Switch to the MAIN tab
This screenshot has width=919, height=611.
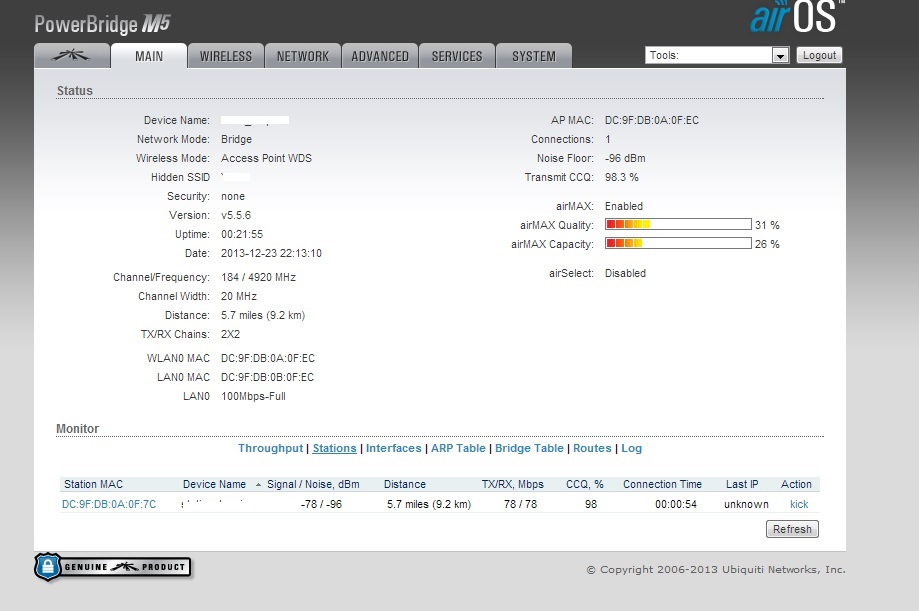(x=149, y=56)
